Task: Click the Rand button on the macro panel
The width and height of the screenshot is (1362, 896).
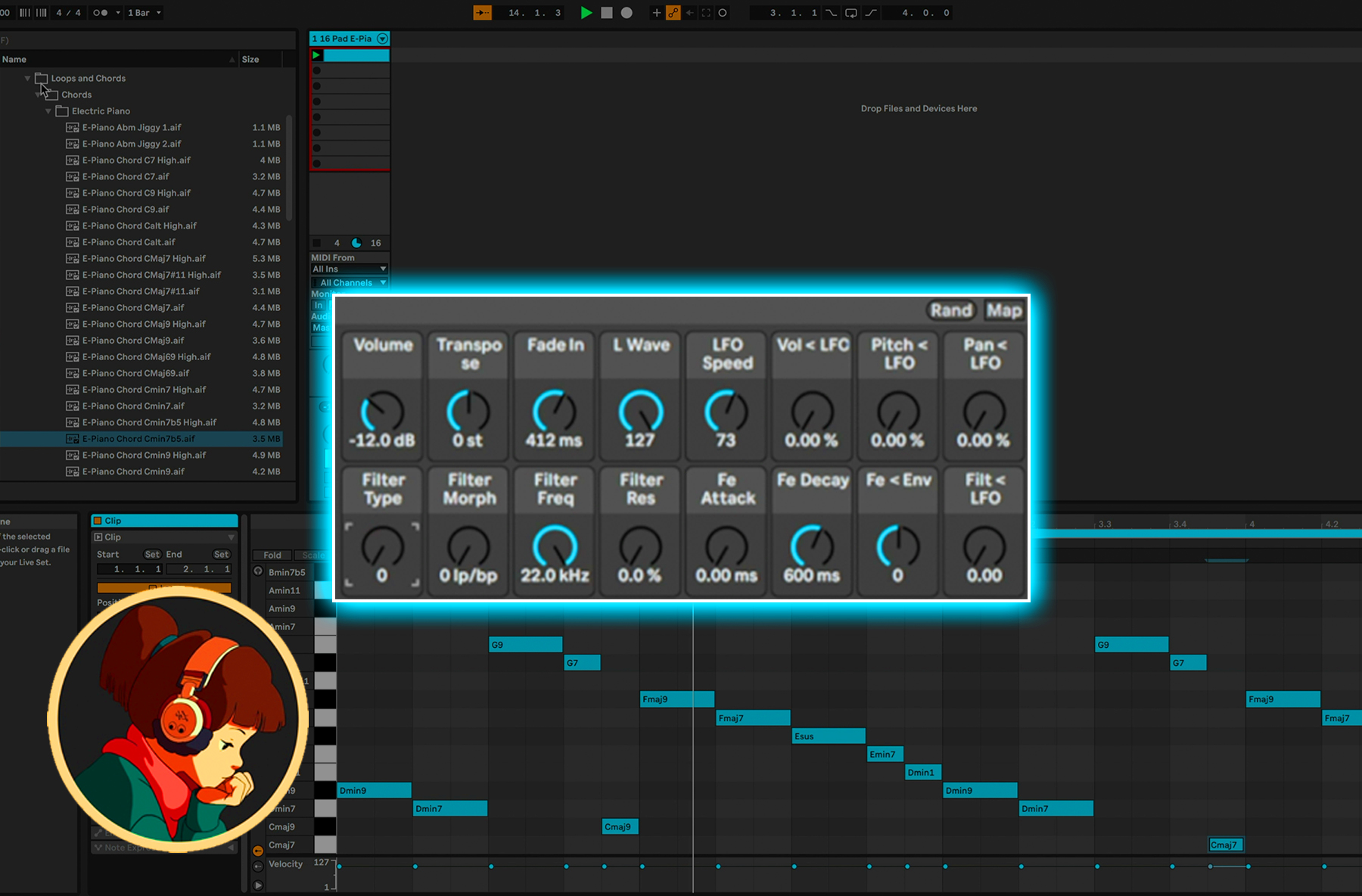Action: [951, 310]
